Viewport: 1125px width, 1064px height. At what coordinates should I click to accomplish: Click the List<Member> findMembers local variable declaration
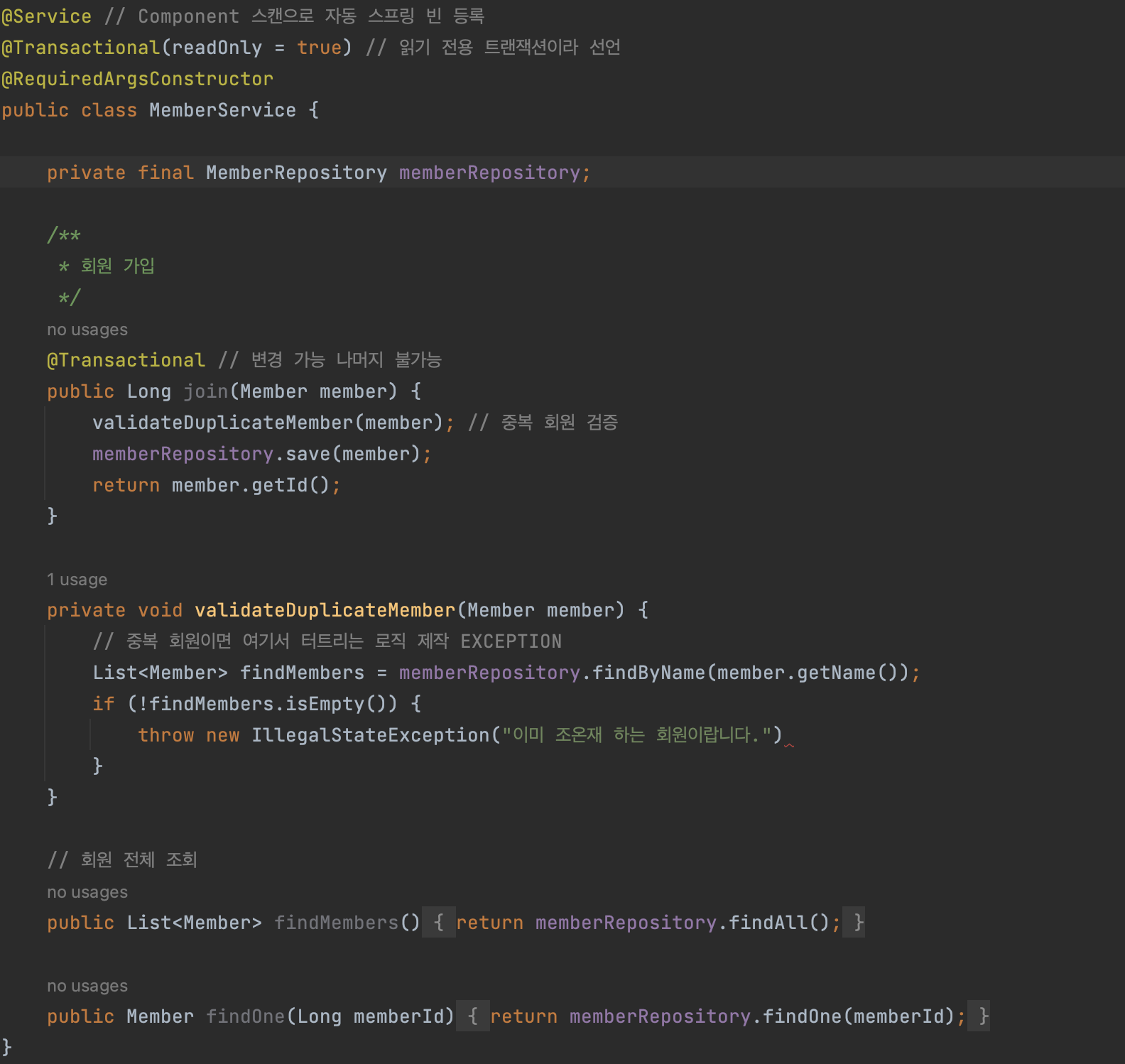tap(228, 673)
